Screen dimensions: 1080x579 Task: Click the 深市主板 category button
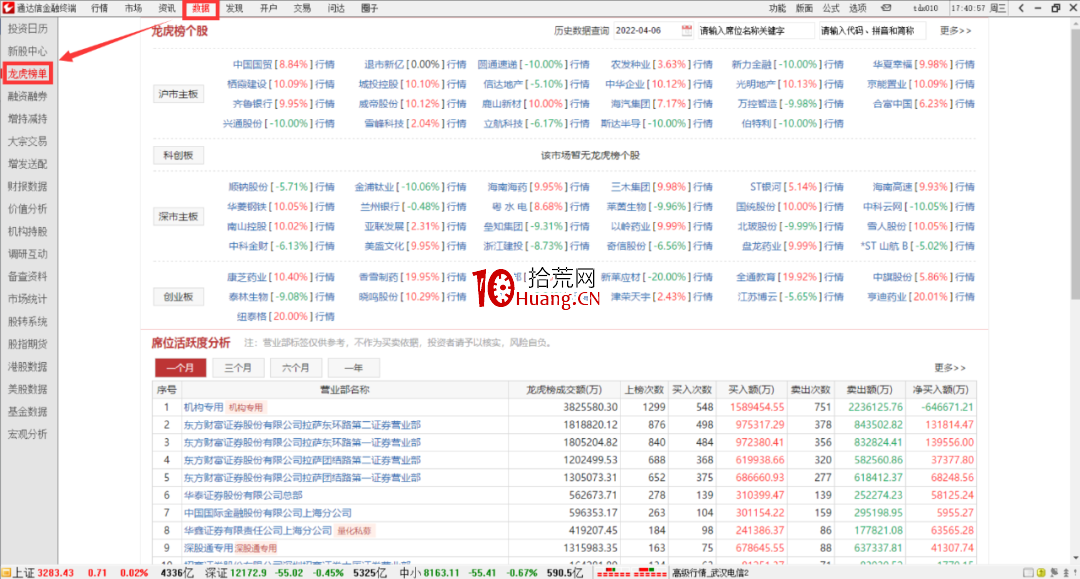coord(178,217)
